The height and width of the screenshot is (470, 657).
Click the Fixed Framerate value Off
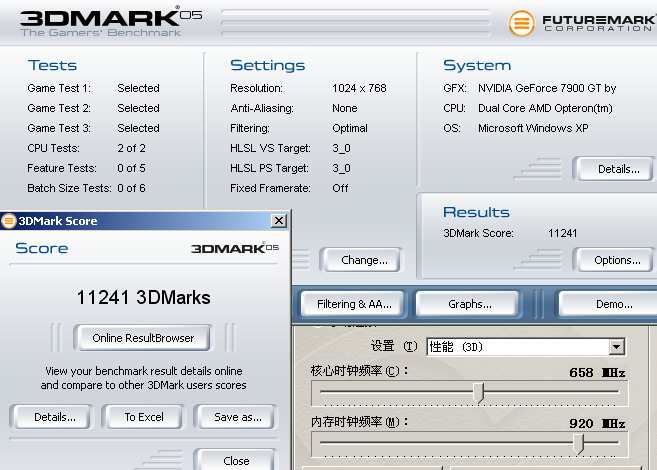click(x=340, y=188)
